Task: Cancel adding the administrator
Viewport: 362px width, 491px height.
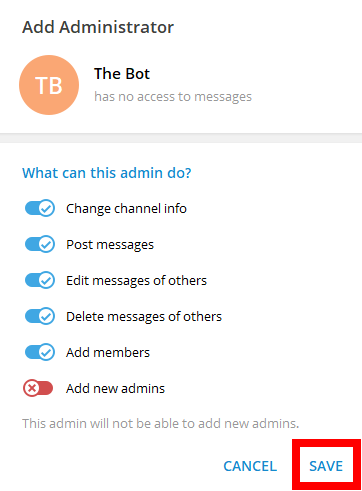Action: (250, 466)
